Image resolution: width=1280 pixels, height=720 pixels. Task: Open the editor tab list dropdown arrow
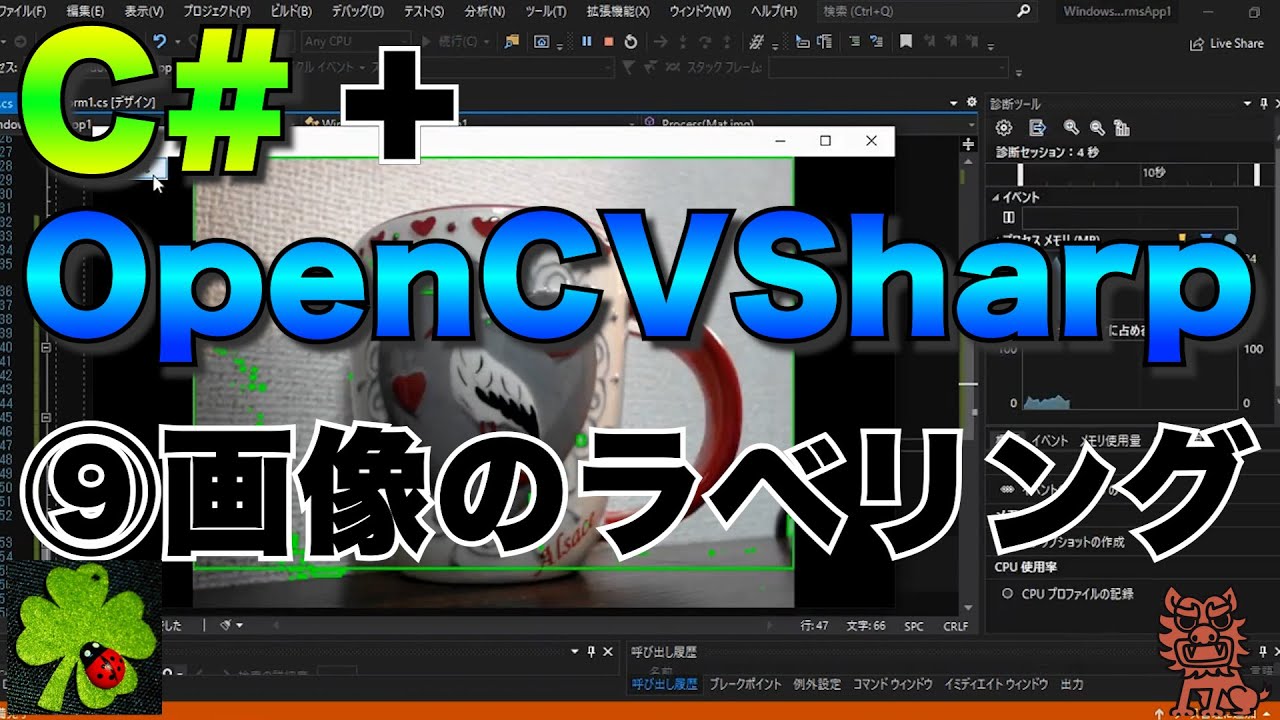(x=952, y=103)
